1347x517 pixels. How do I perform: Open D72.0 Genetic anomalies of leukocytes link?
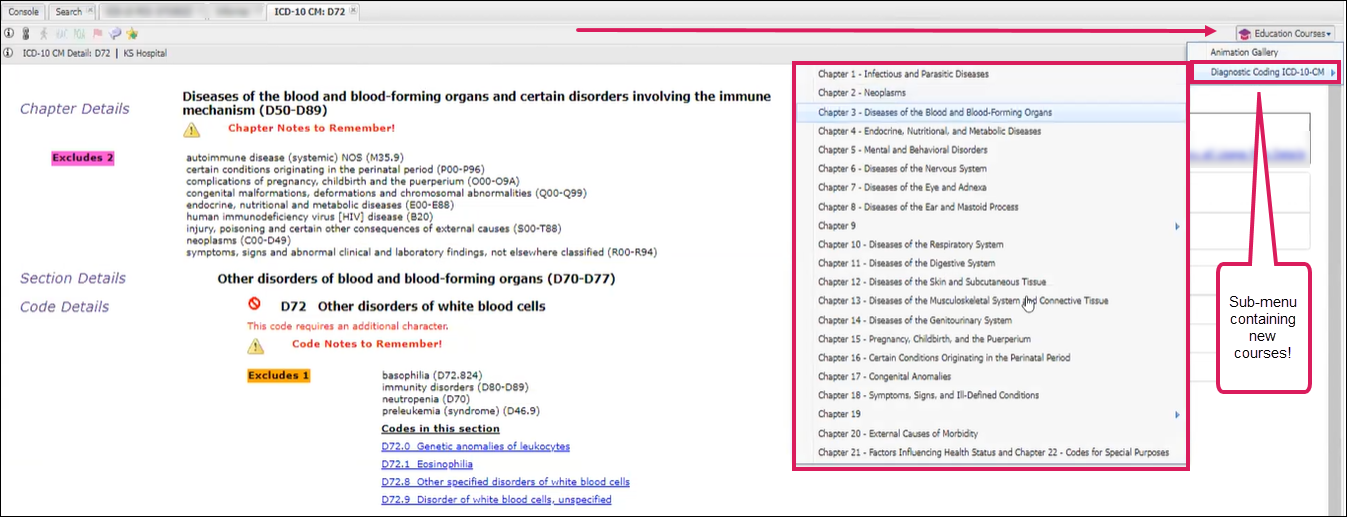click(x=475, y=446)
